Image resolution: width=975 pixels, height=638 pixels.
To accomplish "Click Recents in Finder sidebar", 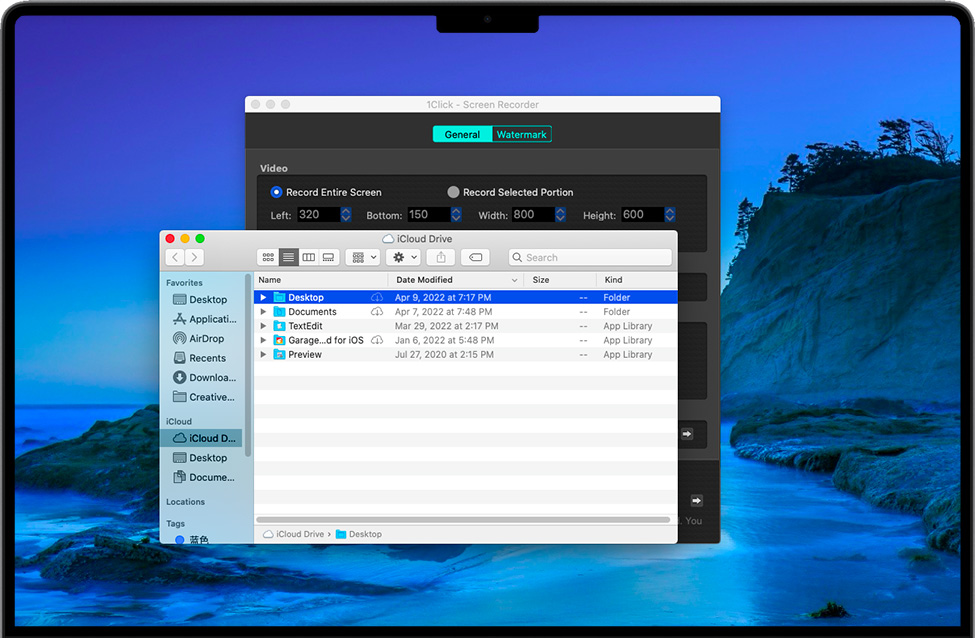I will click(x=207, y=358).
